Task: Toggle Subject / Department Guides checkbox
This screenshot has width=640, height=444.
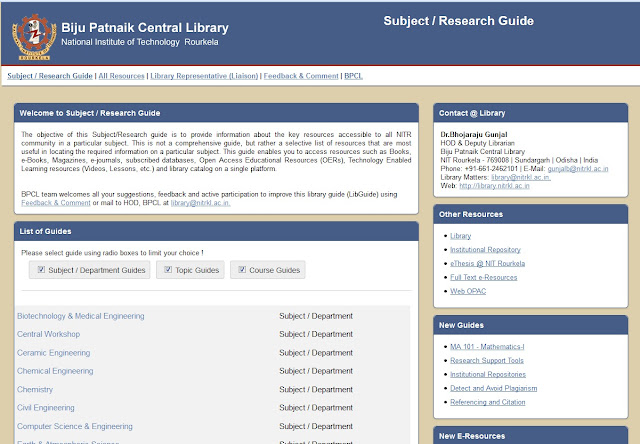Action: pos(41,269)
